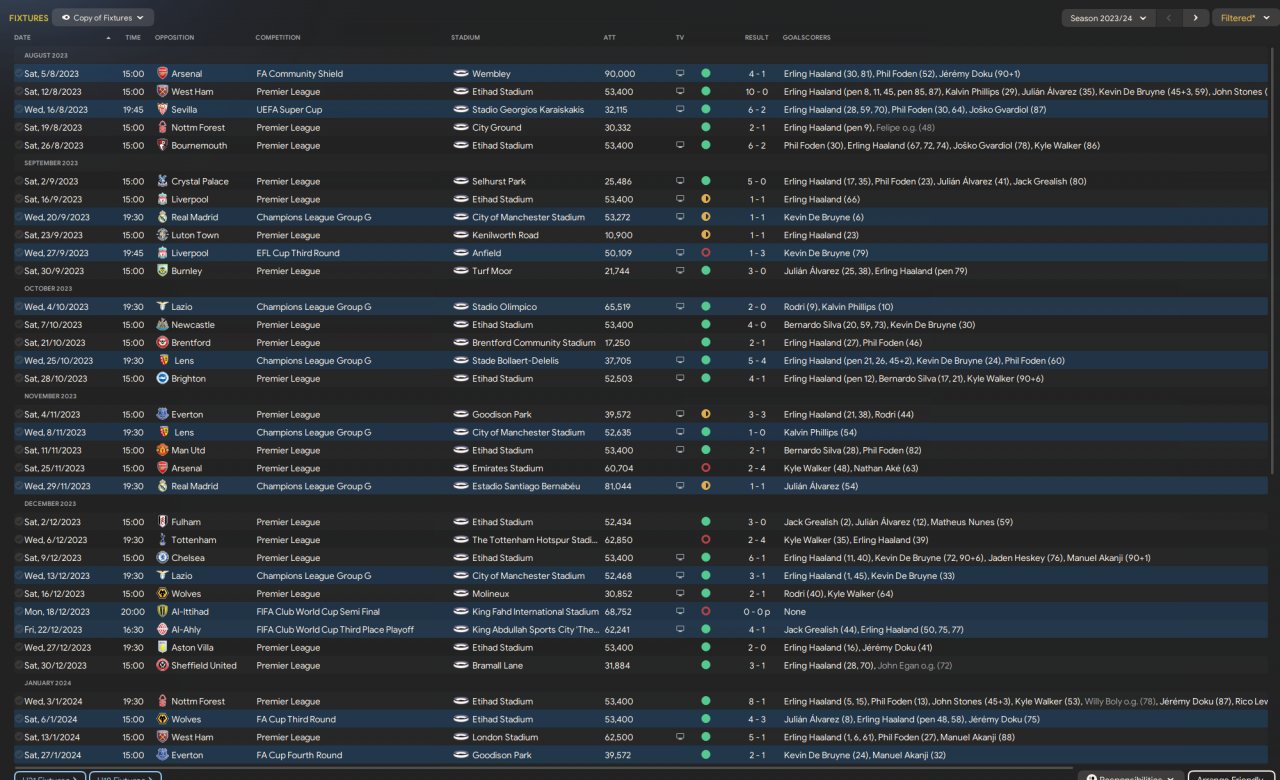
Task: Tick the check circle beside Mon, 18/12/2023
Action: click(x=18, y=612)
